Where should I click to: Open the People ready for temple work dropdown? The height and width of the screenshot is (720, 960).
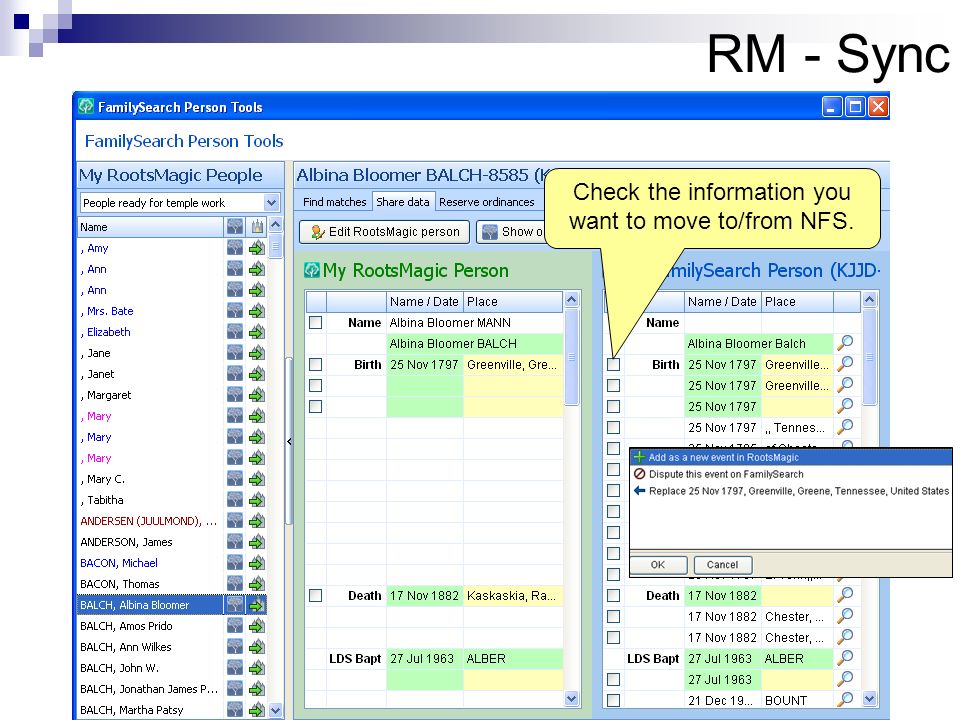pyautogui.click(x=271, y=203)
